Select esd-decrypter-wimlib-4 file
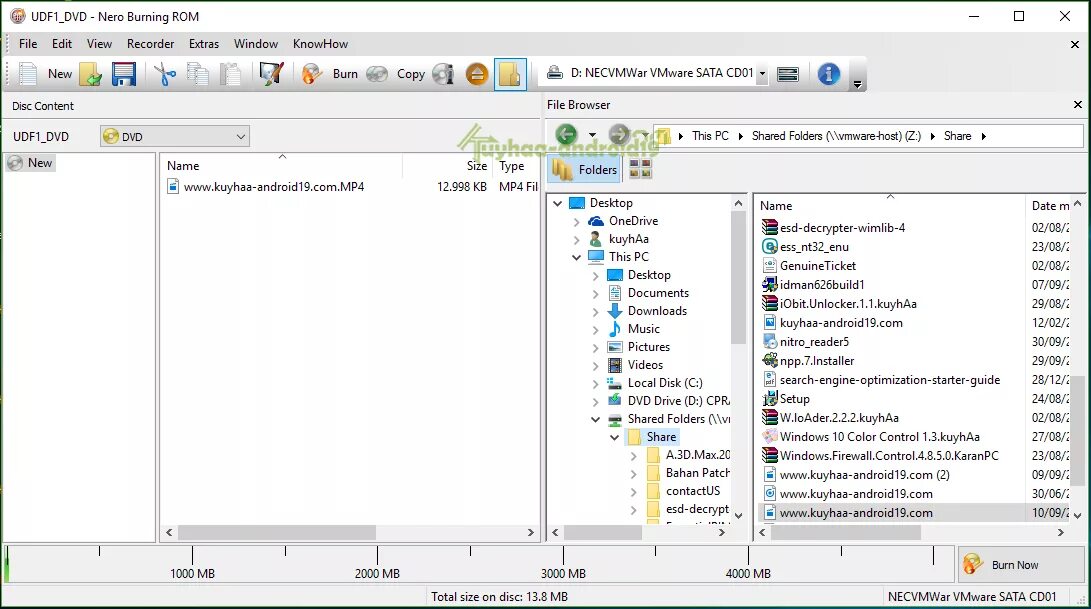 (x=842, y=228)
